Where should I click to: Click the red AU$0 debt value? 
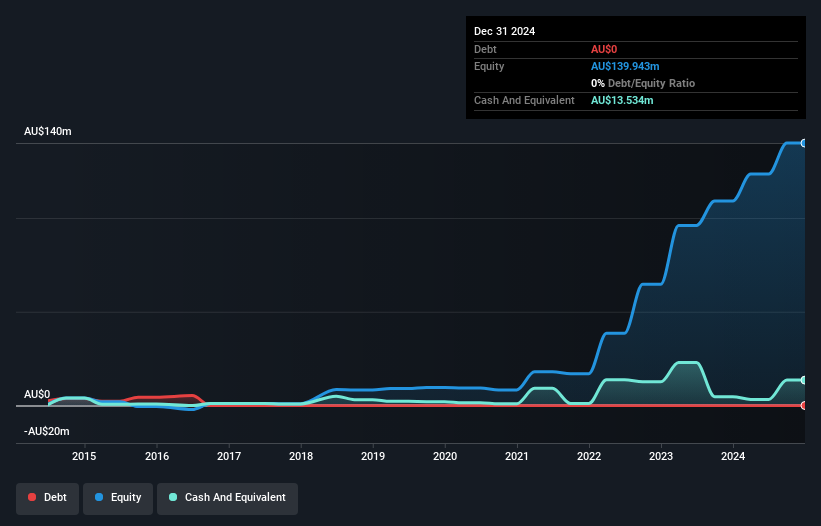(x=604, y=49)
